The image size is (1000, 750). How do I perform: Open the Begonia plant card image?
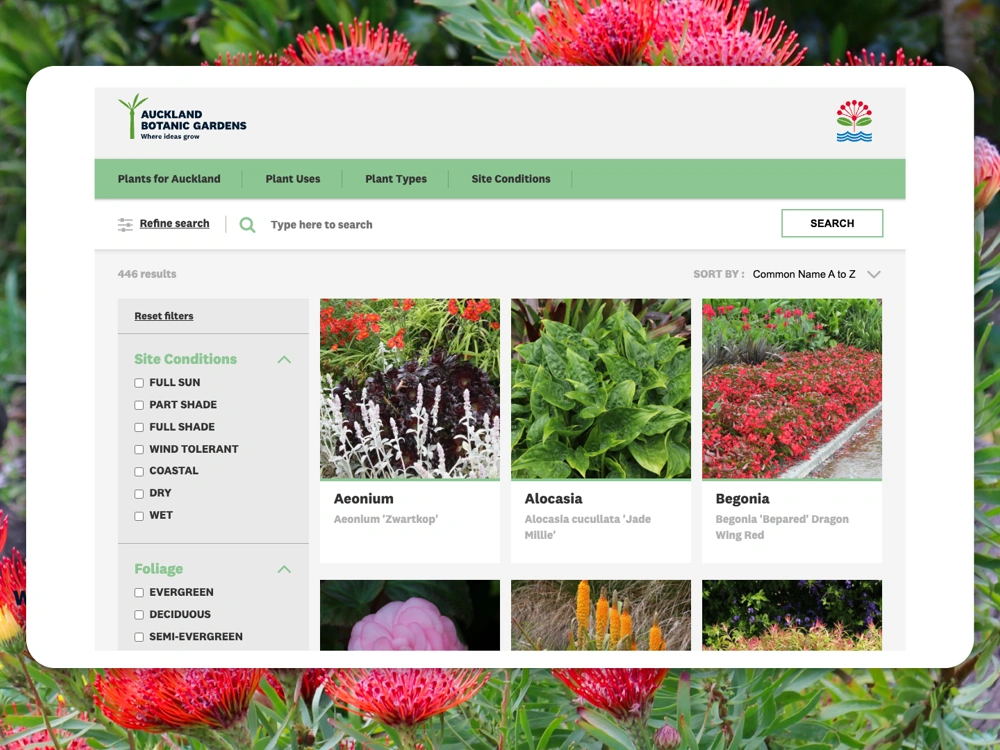(792, 388)
